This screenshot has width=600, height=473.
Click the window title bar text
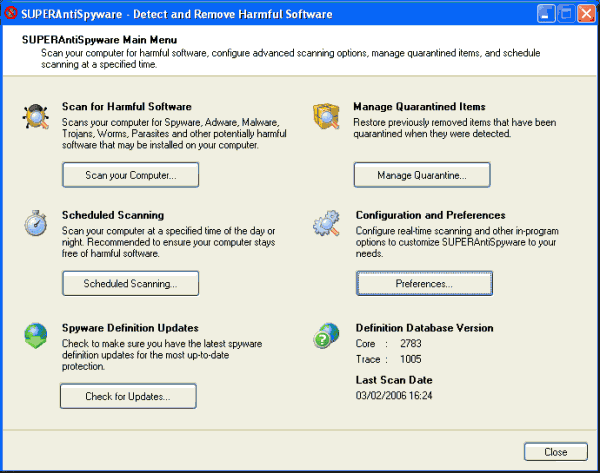(x=177, y=14)
